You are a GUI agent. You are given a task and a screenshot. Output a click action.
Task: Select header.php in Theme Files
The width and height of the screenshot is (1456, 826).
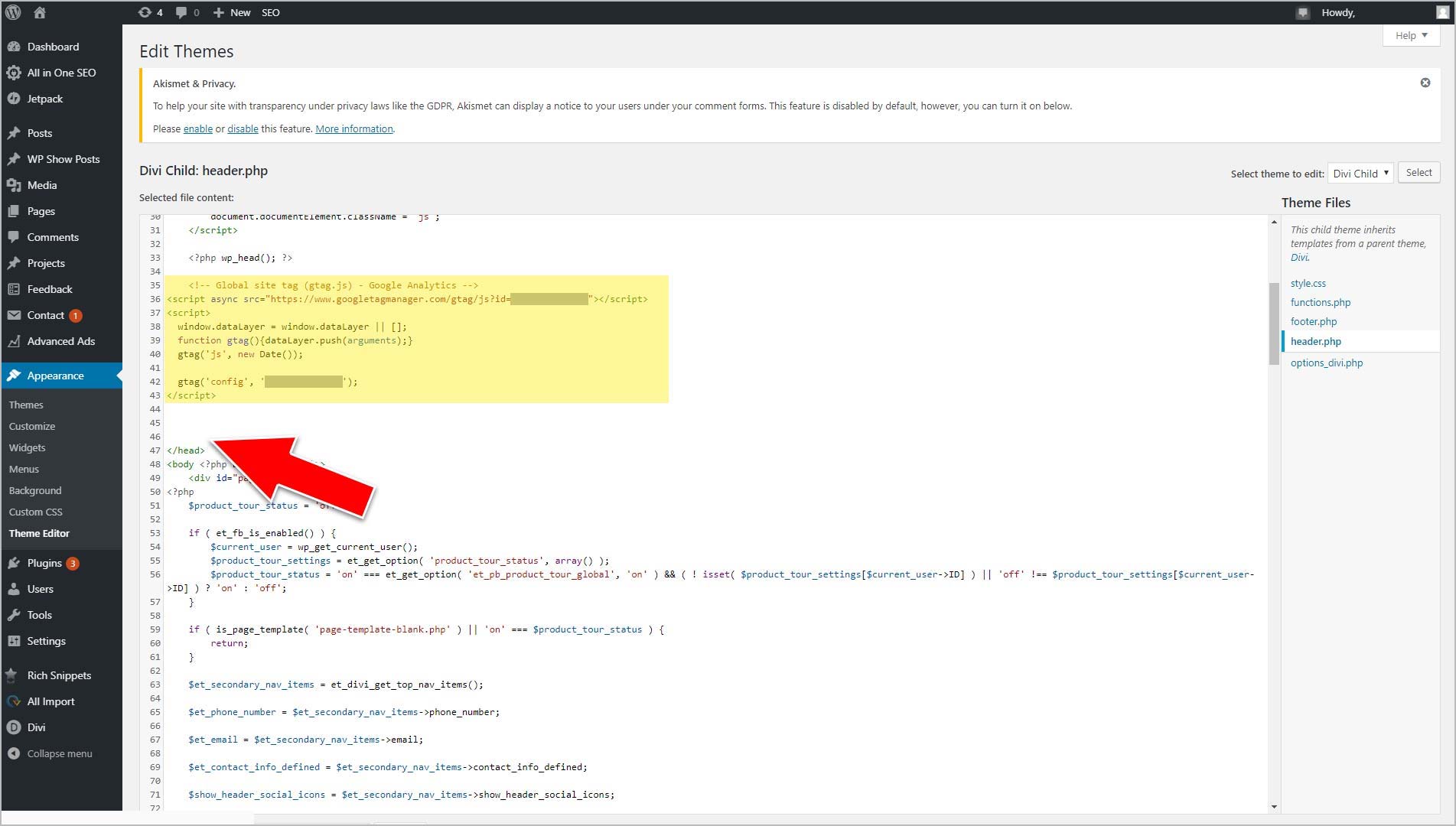tap(1316, 341)
